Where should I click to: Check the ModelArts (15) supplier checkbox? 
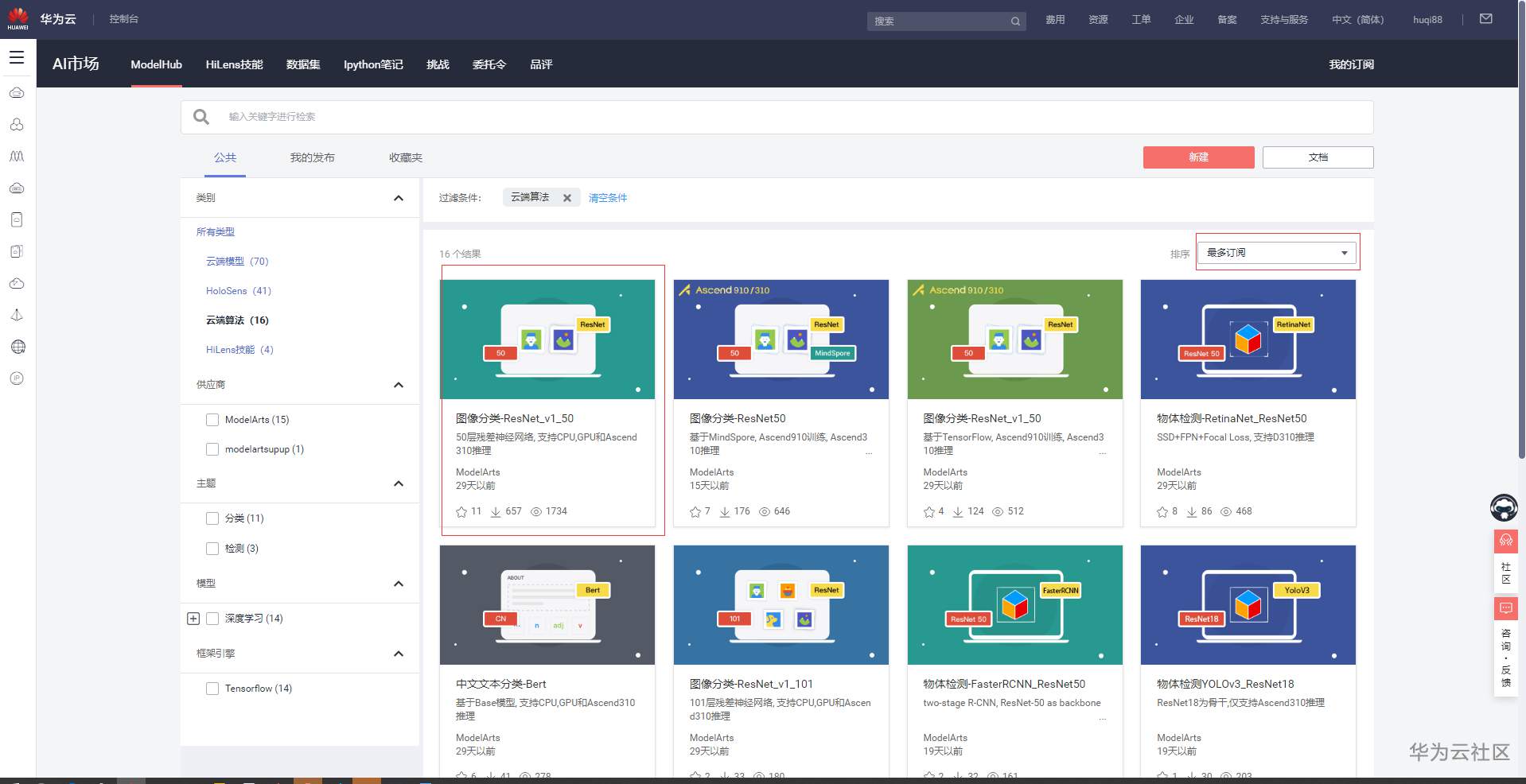pyautogui.click(x=212, y=420)
